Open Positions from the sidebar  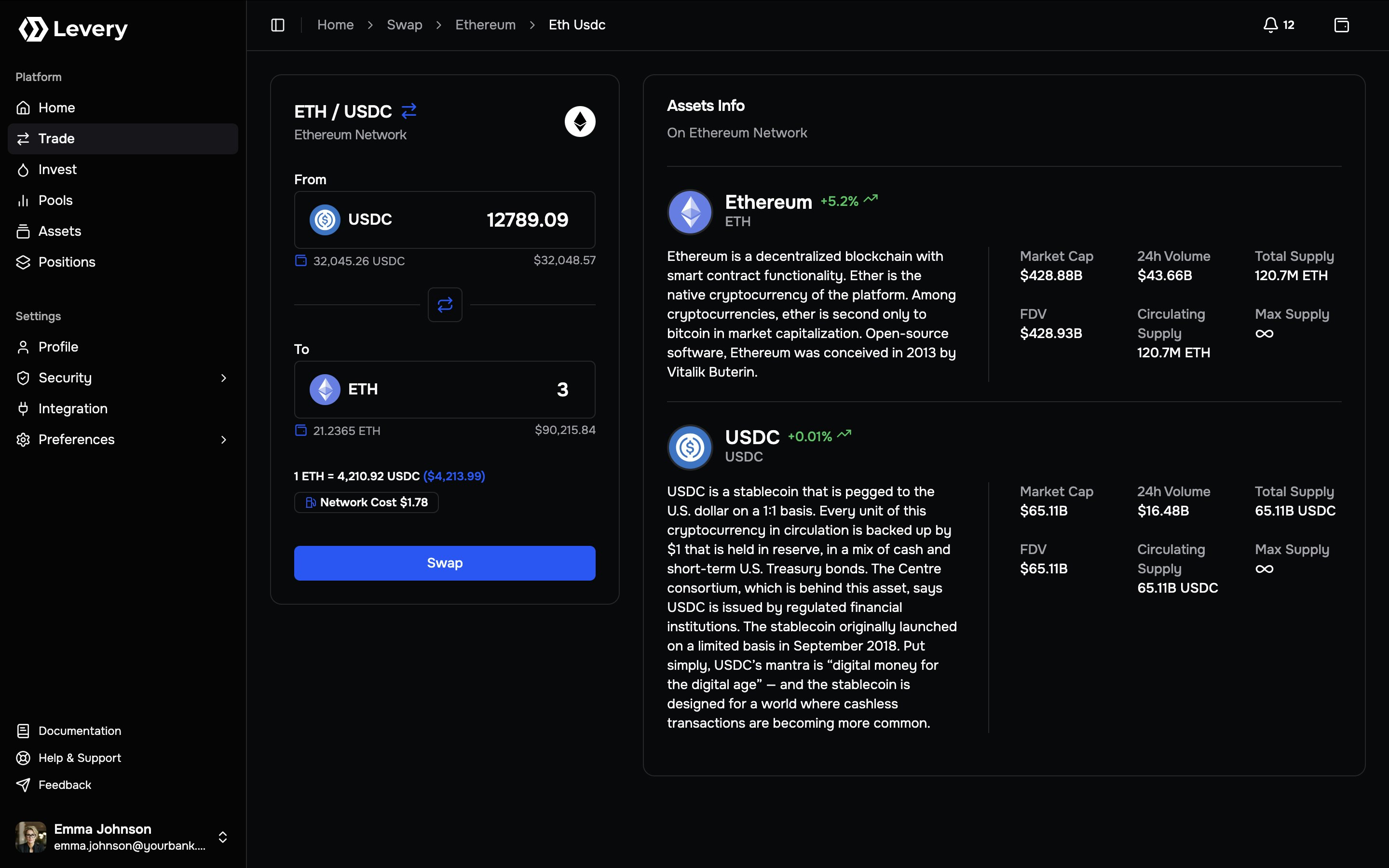point(67,262)
